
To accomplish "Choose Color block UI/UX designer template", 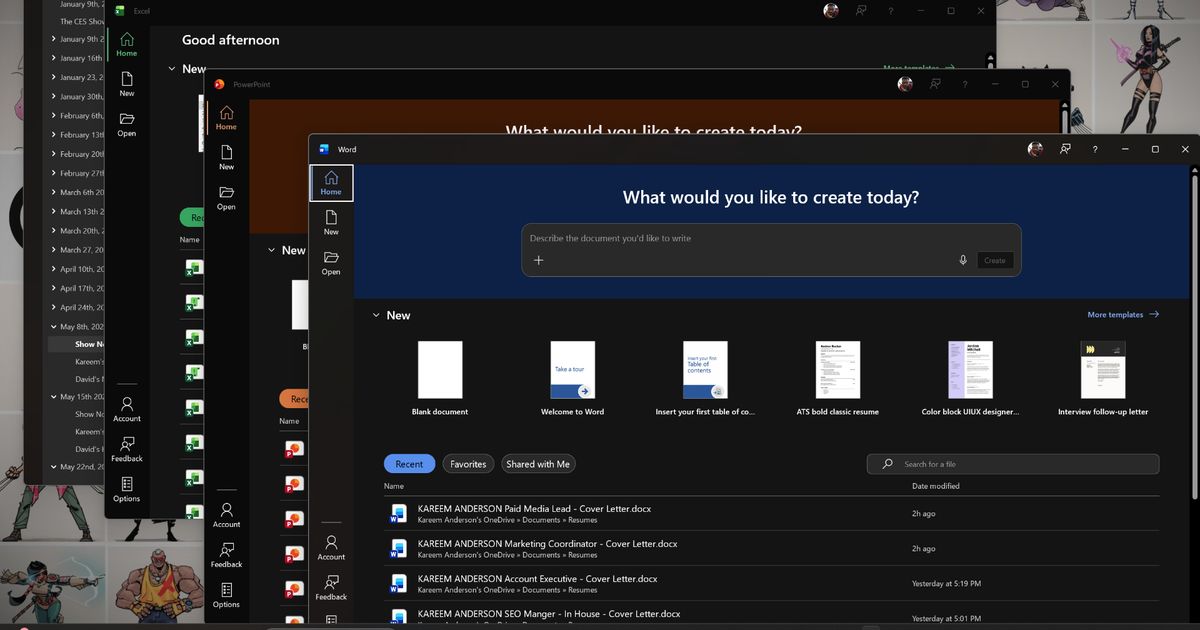I will pyautogui.click(x=970, y=378).
